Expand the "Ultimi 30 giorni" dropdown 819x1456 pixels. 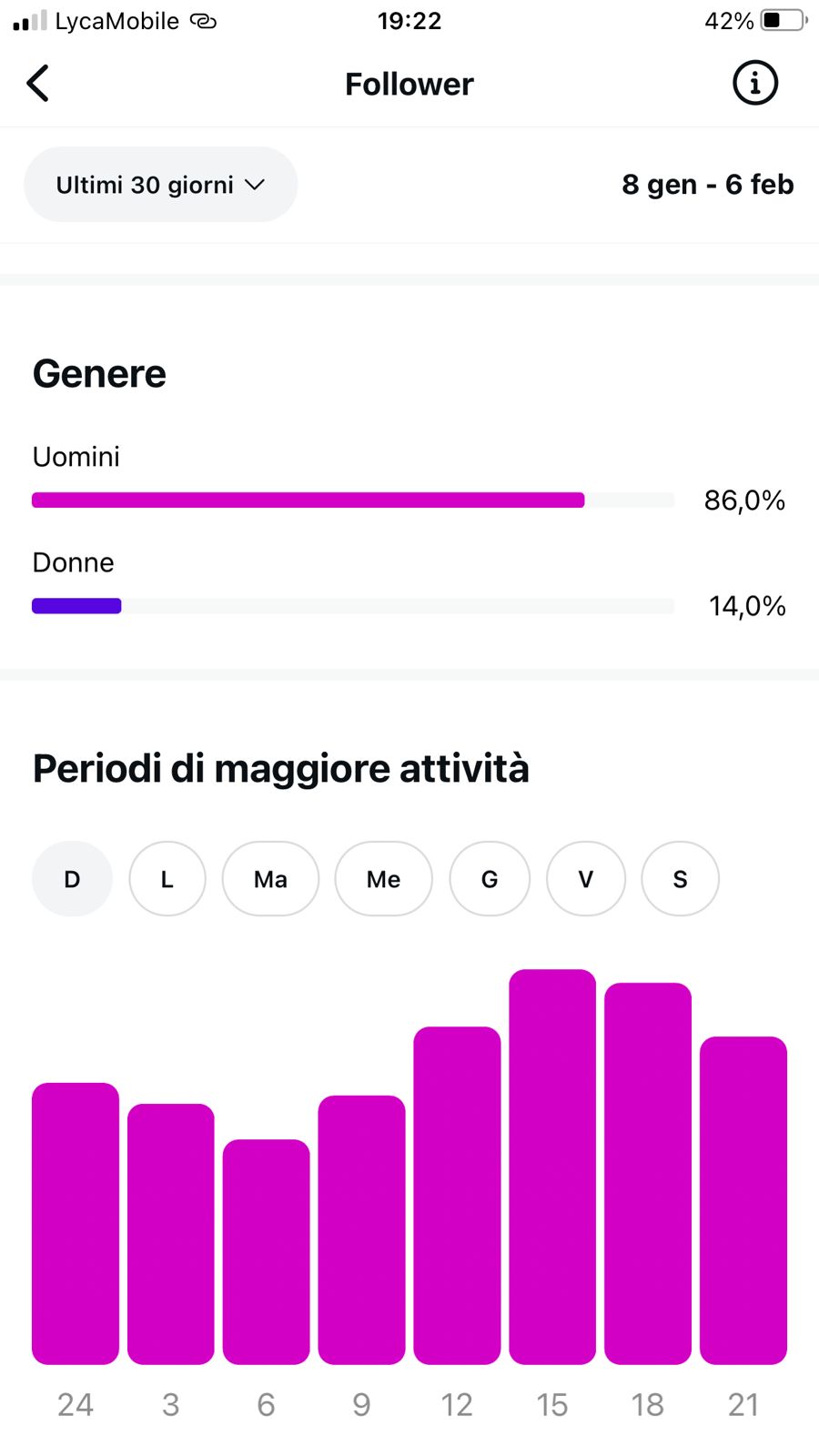point(160,185)
